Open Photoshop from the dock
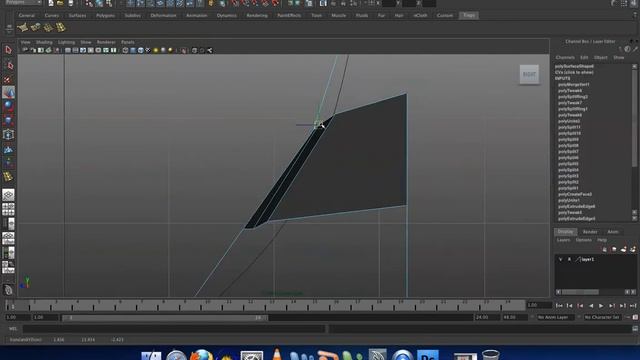The height and width of the screenshot is (360, 640). (428, 355)
